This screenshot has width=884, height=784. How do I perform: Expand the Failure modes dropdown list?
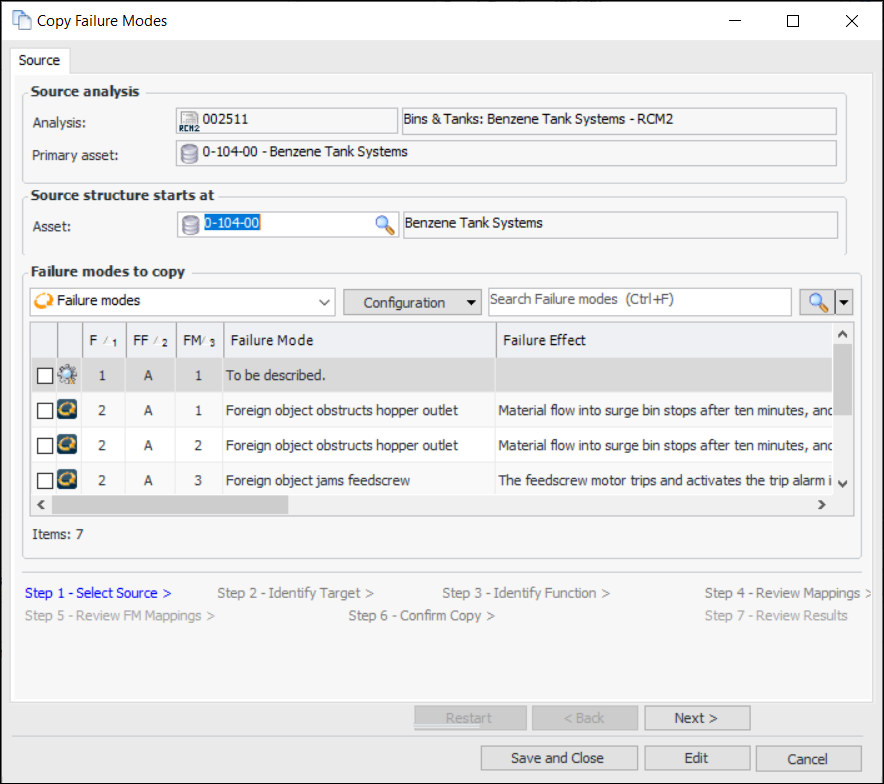pos(324,302)
